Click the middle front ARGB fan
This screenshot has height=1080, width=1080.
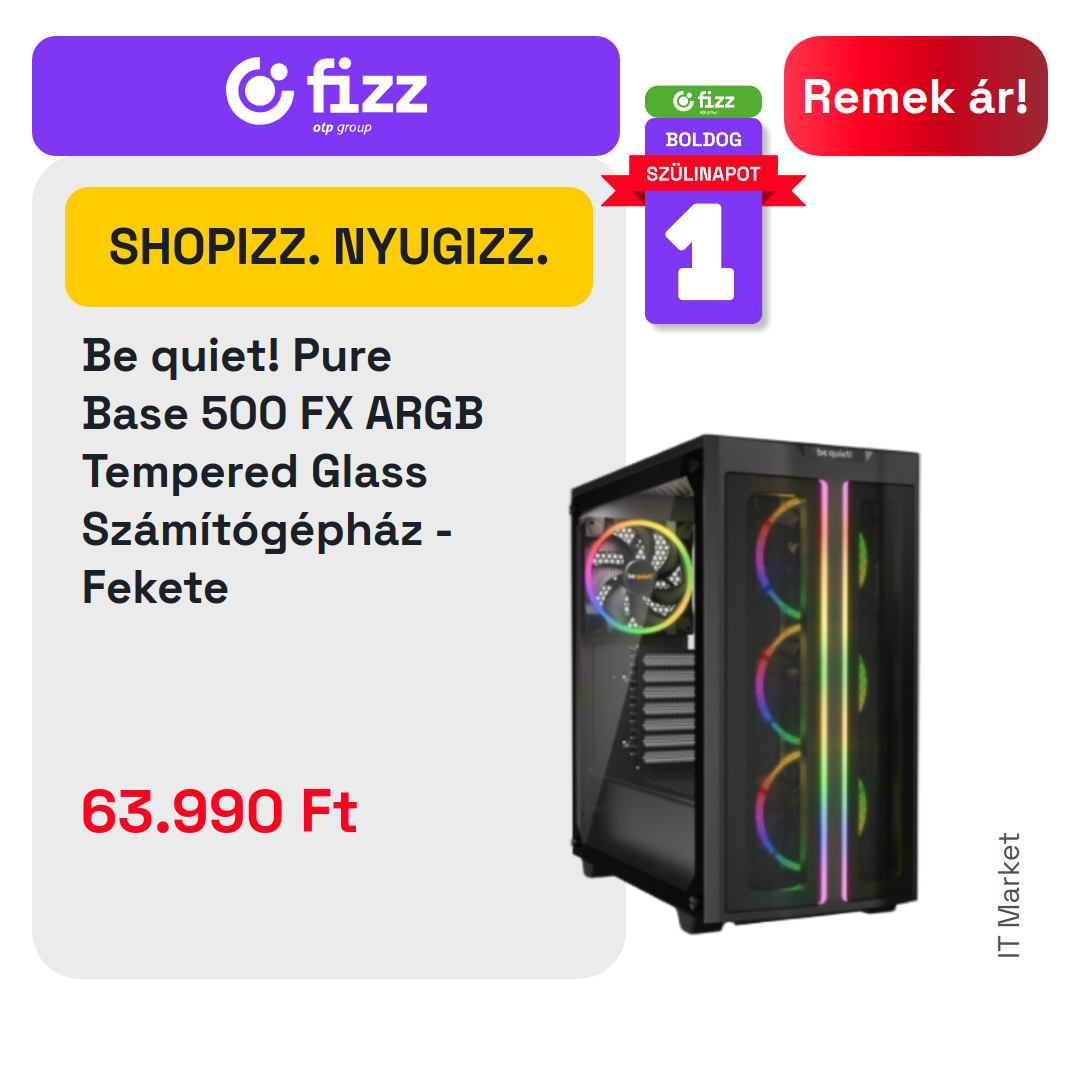[782, 685]
